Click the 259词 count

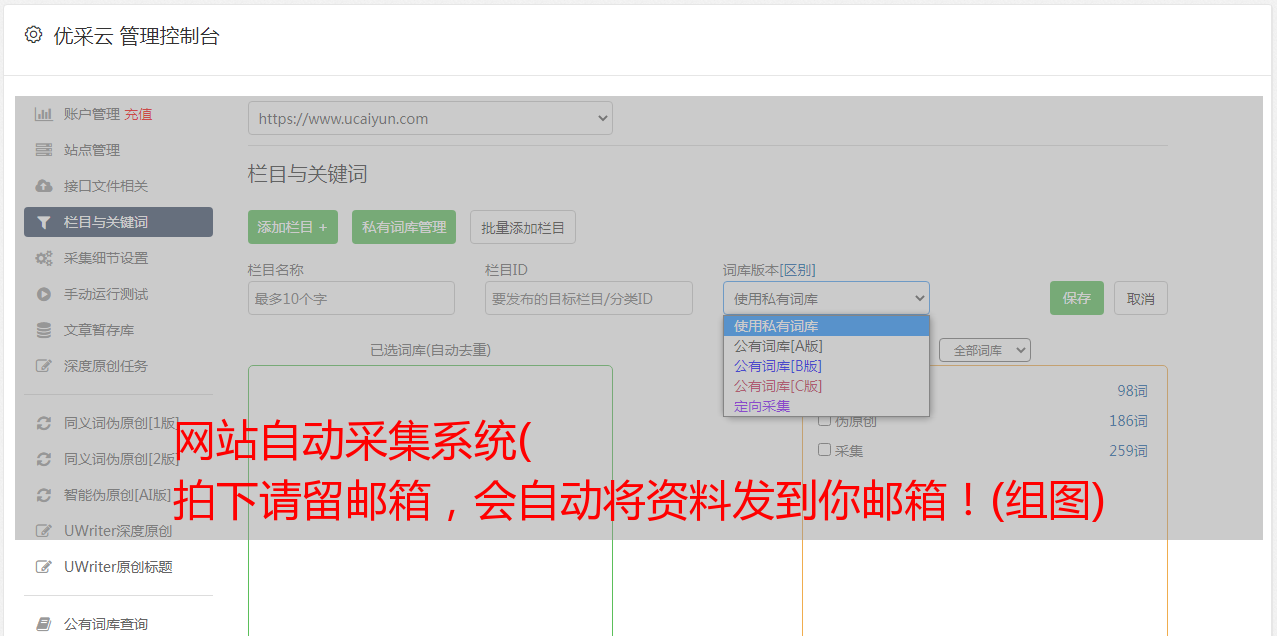1128,451
